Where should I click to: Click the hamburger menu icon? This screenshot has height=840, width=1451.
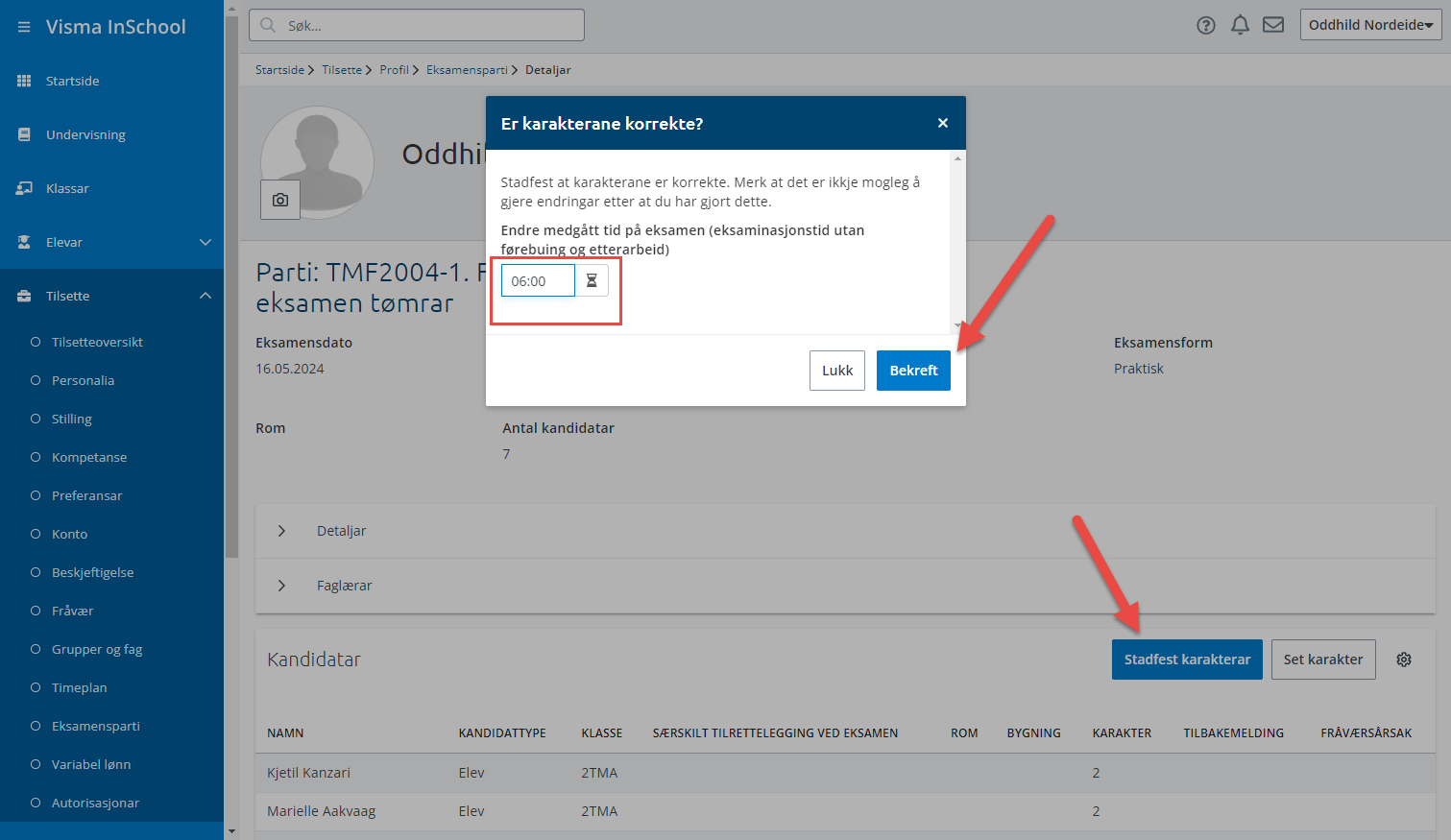24,27
